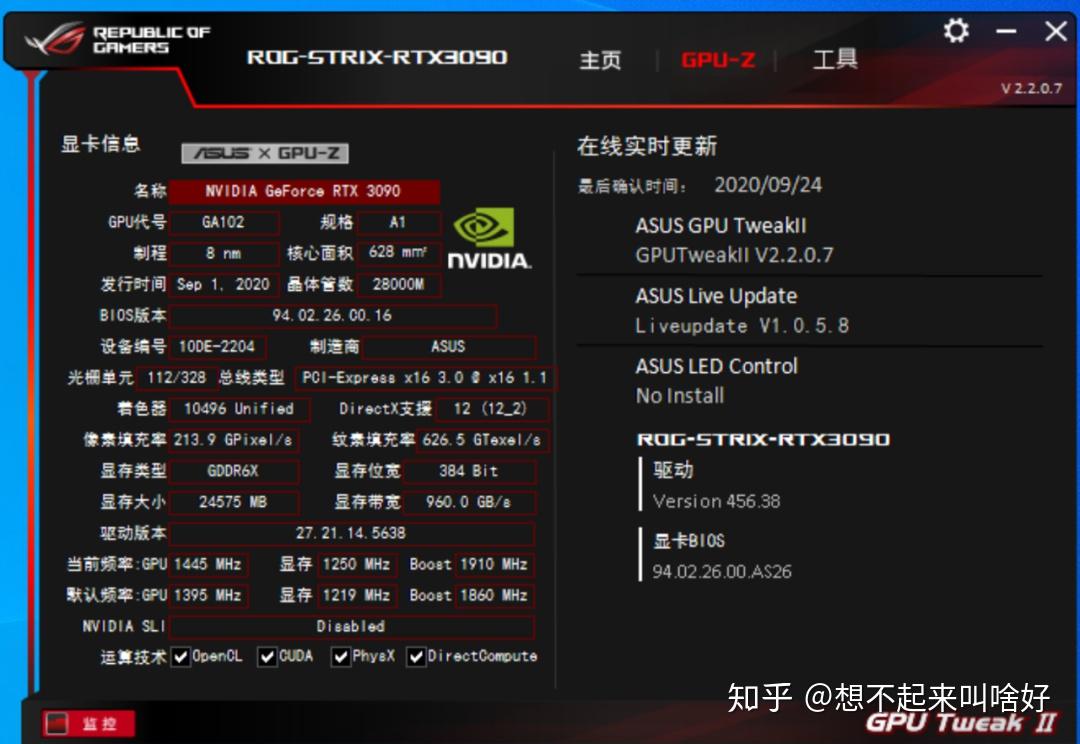Screen dimensions: 1080x744
Task: Click the ROG Republic of Gamers logo
Action: [117, 39]
